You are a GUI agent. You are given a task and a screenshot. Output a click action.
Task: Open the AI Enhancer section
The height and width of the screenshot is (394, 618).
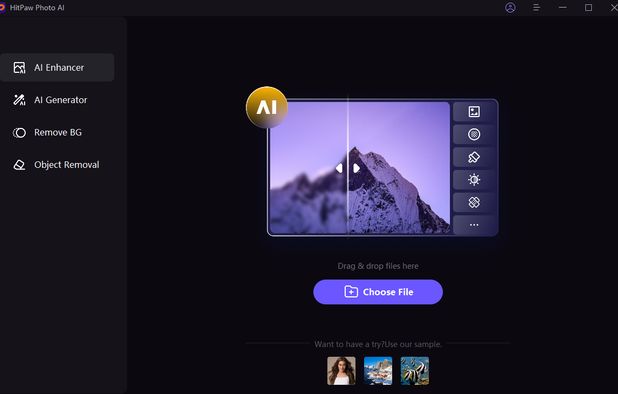coord(57,67)
